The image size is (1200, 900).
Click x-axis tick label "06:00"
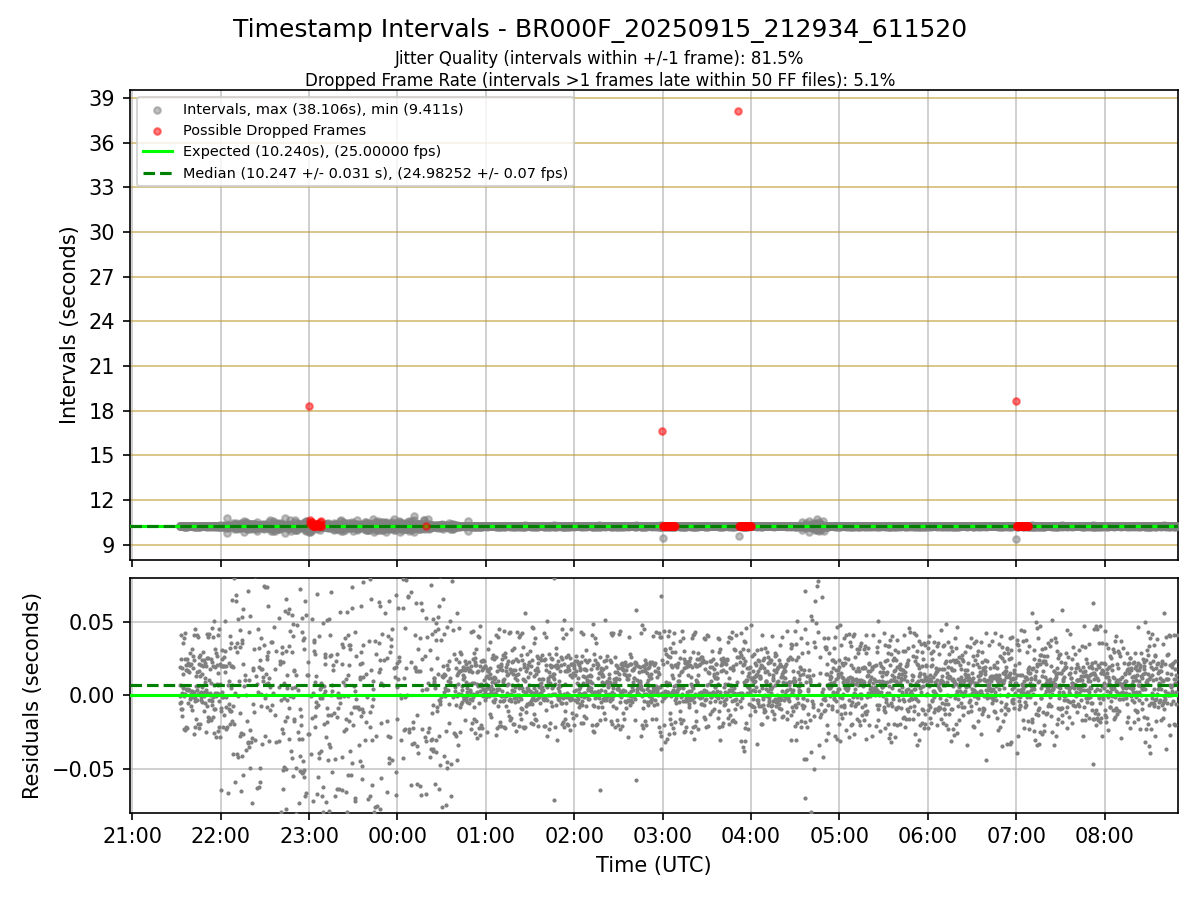(928, 835)
